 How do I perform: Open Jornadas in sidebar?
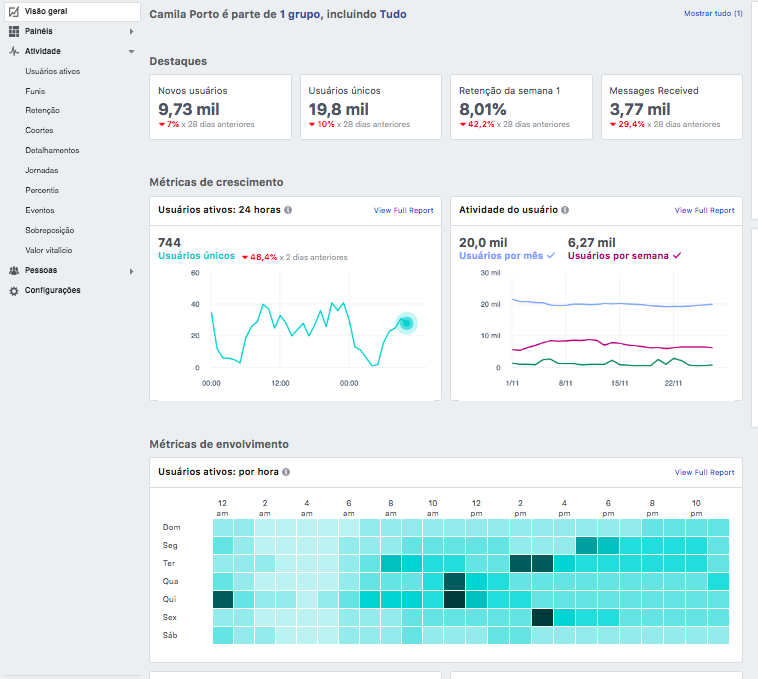point(42,170)
